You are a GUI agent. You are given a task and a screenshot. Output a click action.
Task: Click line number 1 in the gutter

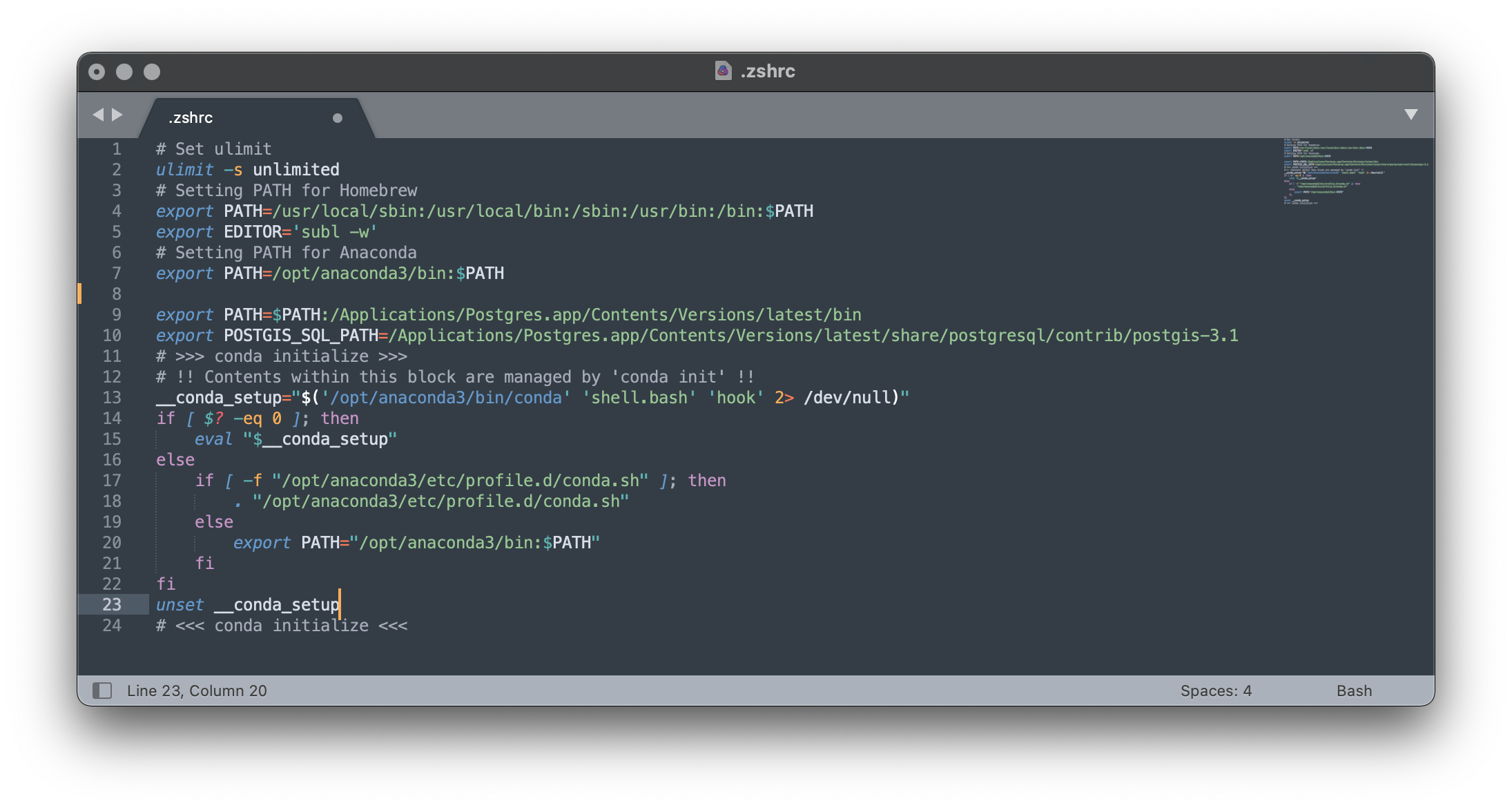click(x=116, y=149)
